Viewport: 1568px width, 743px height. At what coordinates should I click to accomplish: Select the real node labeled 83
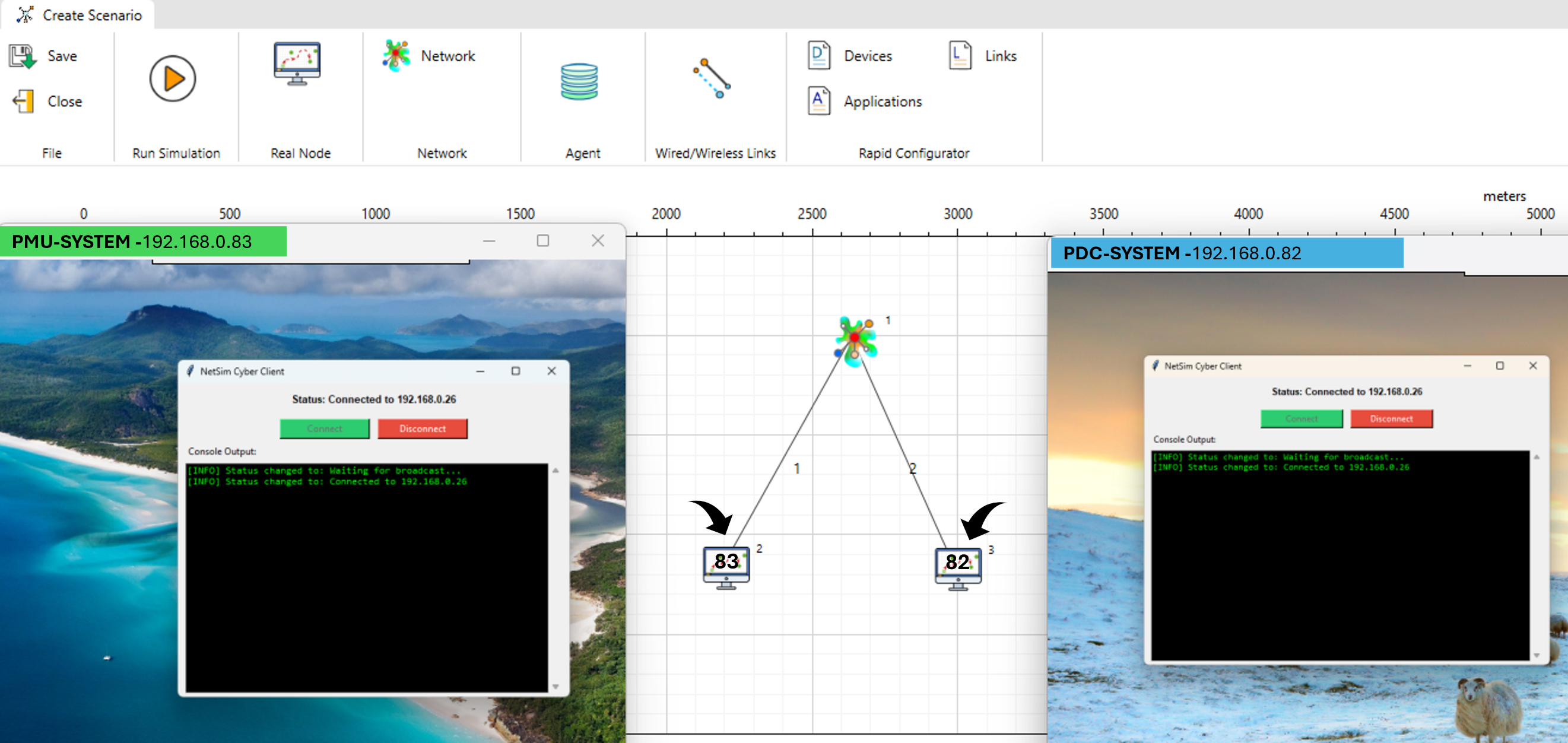[x=726, y=567]
